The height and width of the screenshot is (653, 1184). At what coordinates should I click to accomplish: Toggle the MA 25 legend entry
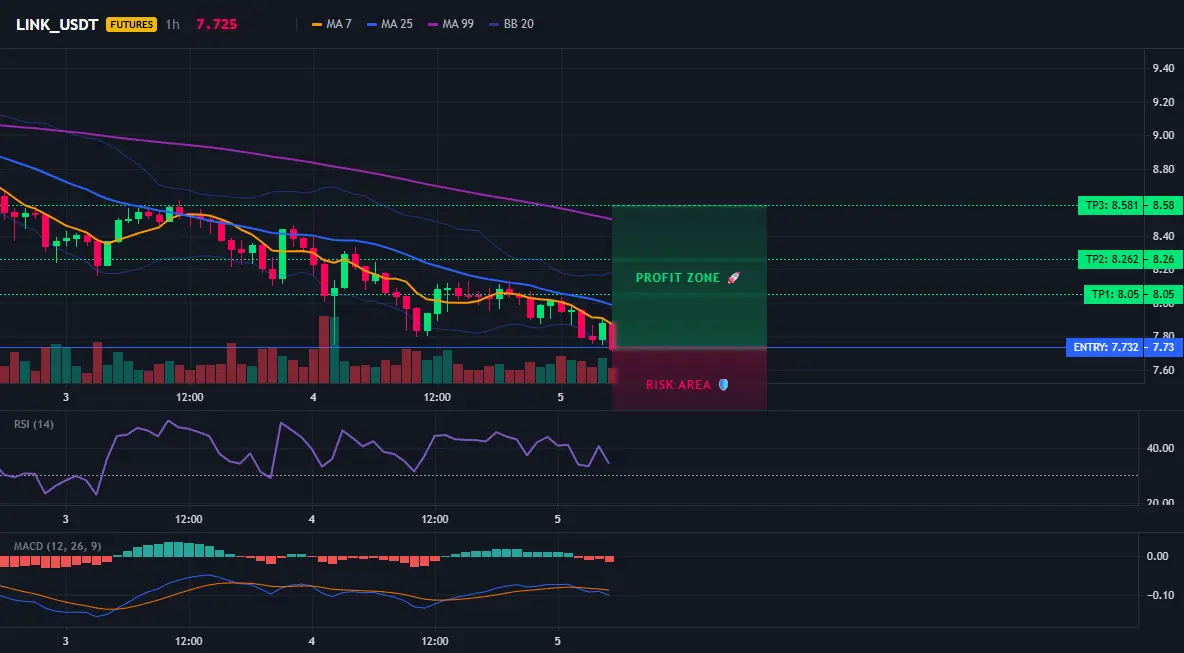390,24
